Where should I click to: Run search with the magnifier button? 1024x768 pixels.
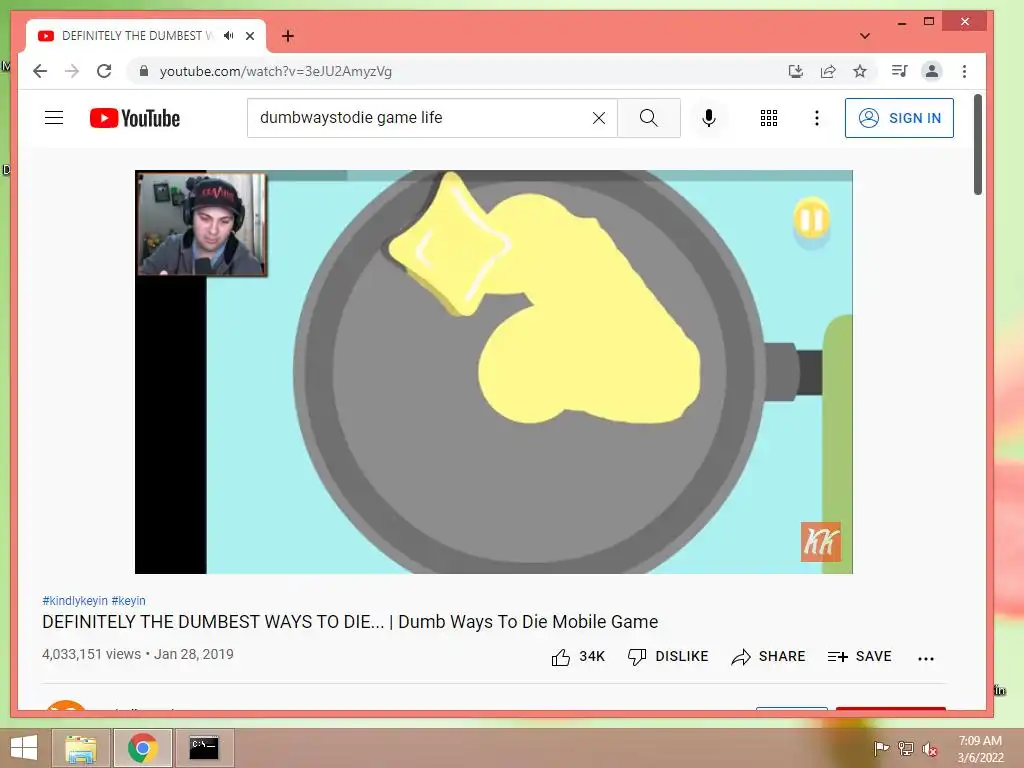[648, 118]
